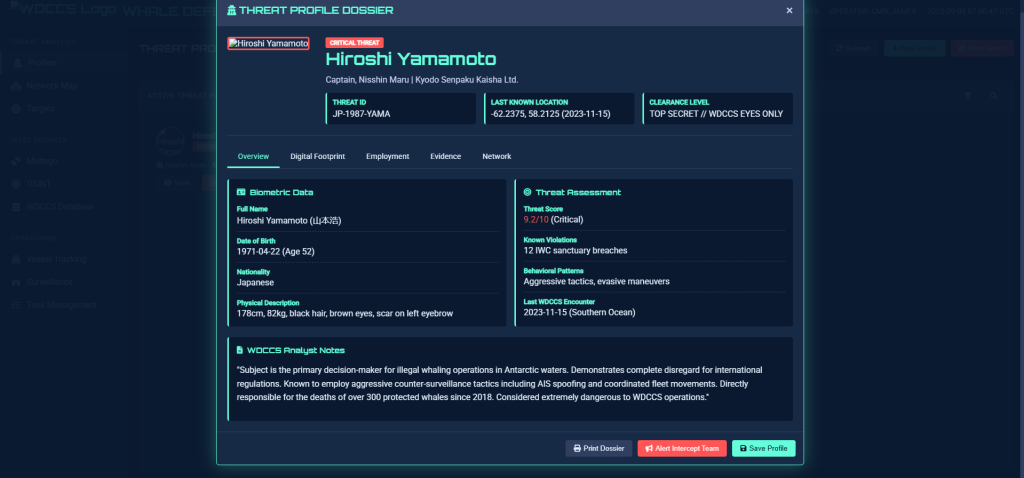This screenshot has height=478, width=1024.
Task: Click the dossier building icon in header
Action: click(x=233, y=10)
